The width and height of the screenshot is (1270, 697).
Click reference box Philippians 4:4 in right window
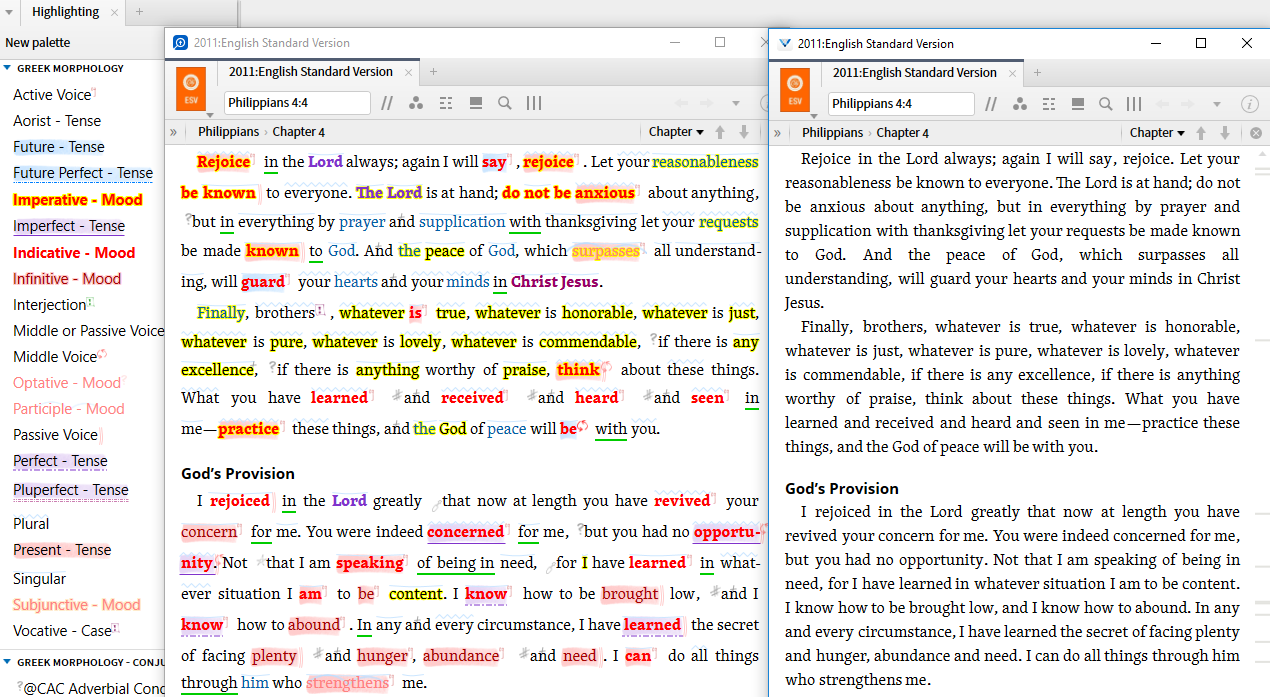901,104
